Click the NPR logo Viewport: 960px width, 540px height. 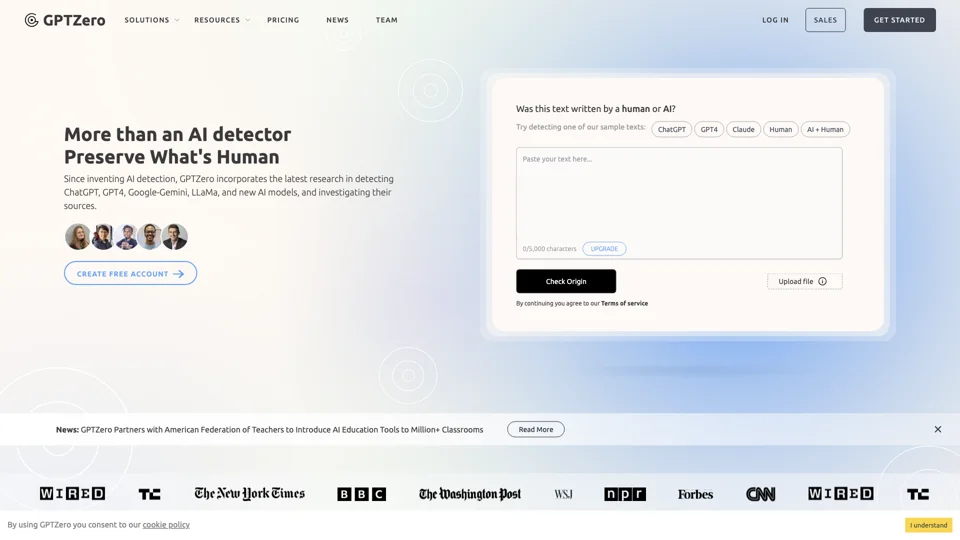tap(625, 494)
